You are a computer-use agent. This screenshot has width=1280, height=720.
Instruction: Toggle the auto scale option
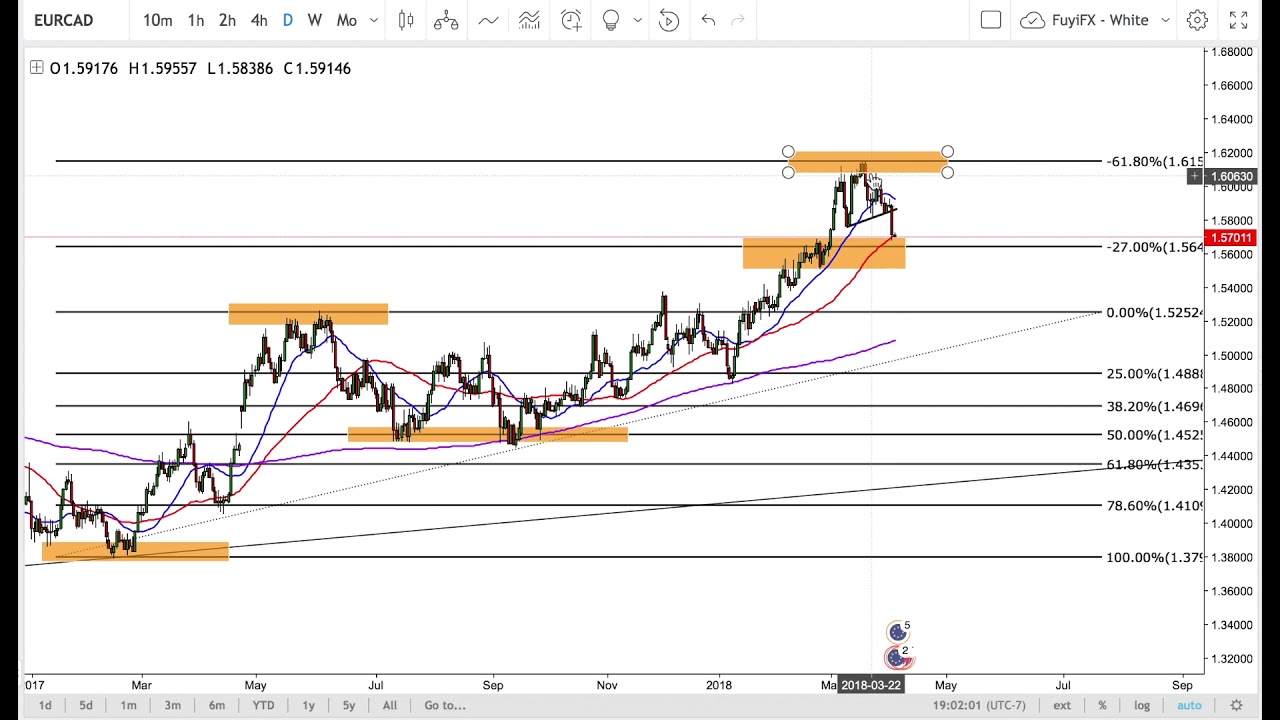[x=1189, y=705]
